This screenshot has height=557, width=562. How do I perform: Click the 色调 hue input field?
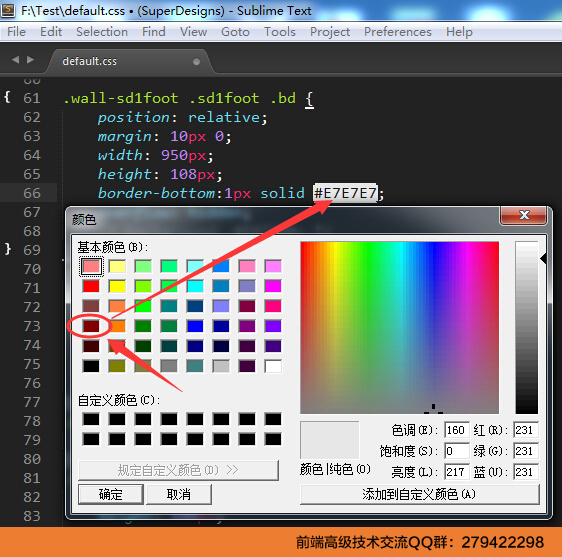(457, 430)
